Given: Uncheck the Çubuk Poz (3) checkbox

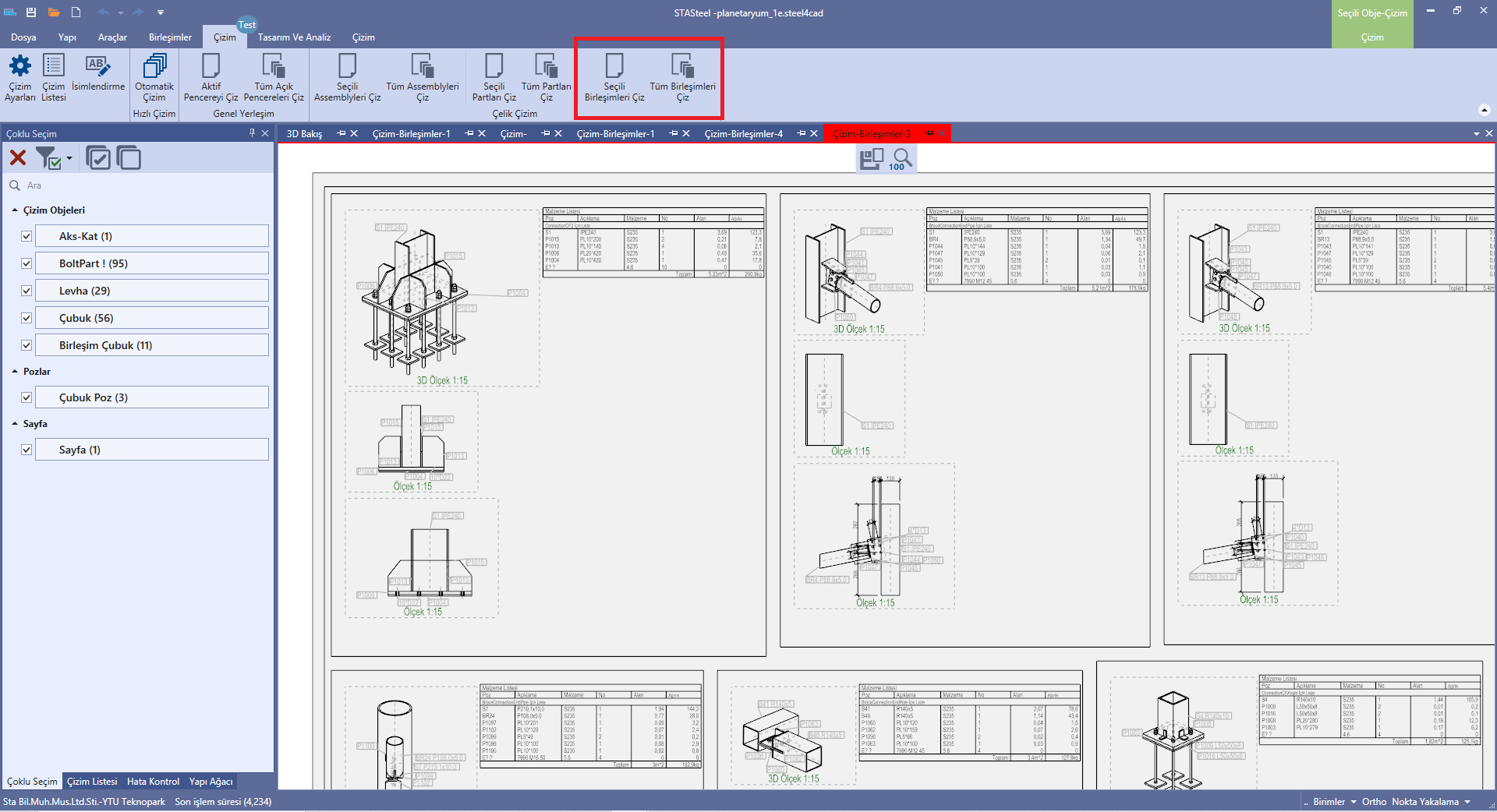Looking at the screenshot, I should pyautogui.click(x=27, y=397).
